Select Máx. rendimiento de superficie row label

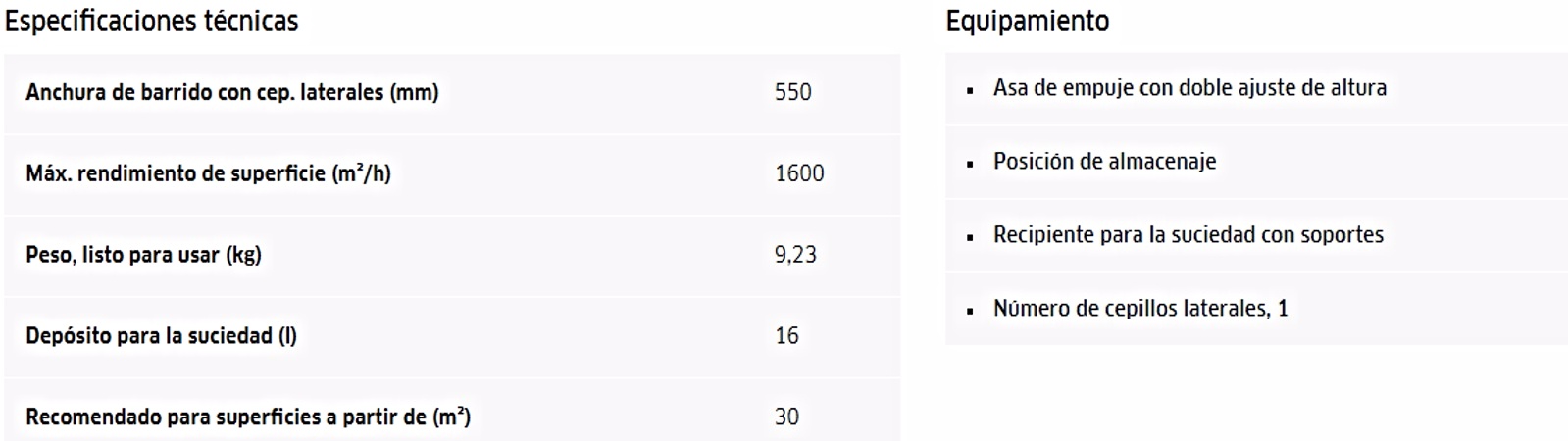click(208, 173)
